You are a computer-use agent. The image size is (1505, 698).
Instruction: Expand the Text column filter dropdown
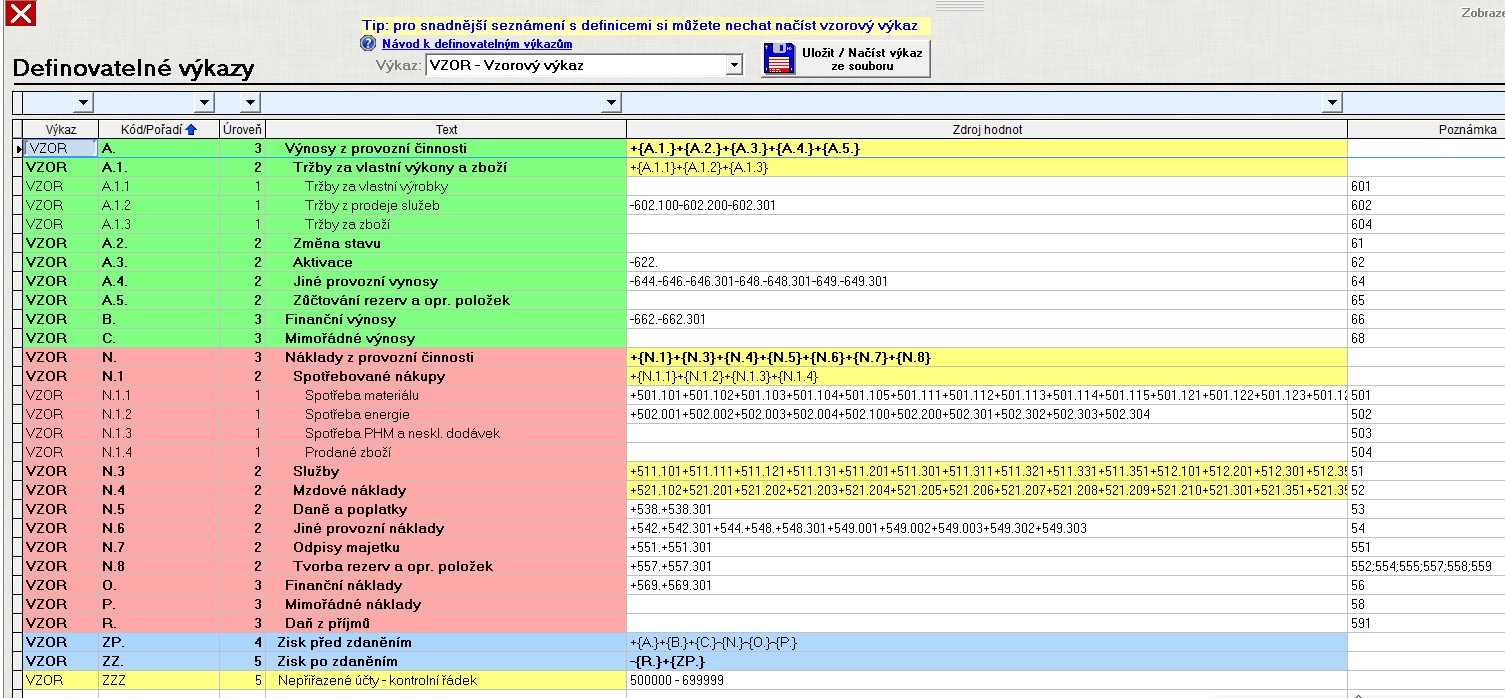point(611,102)
